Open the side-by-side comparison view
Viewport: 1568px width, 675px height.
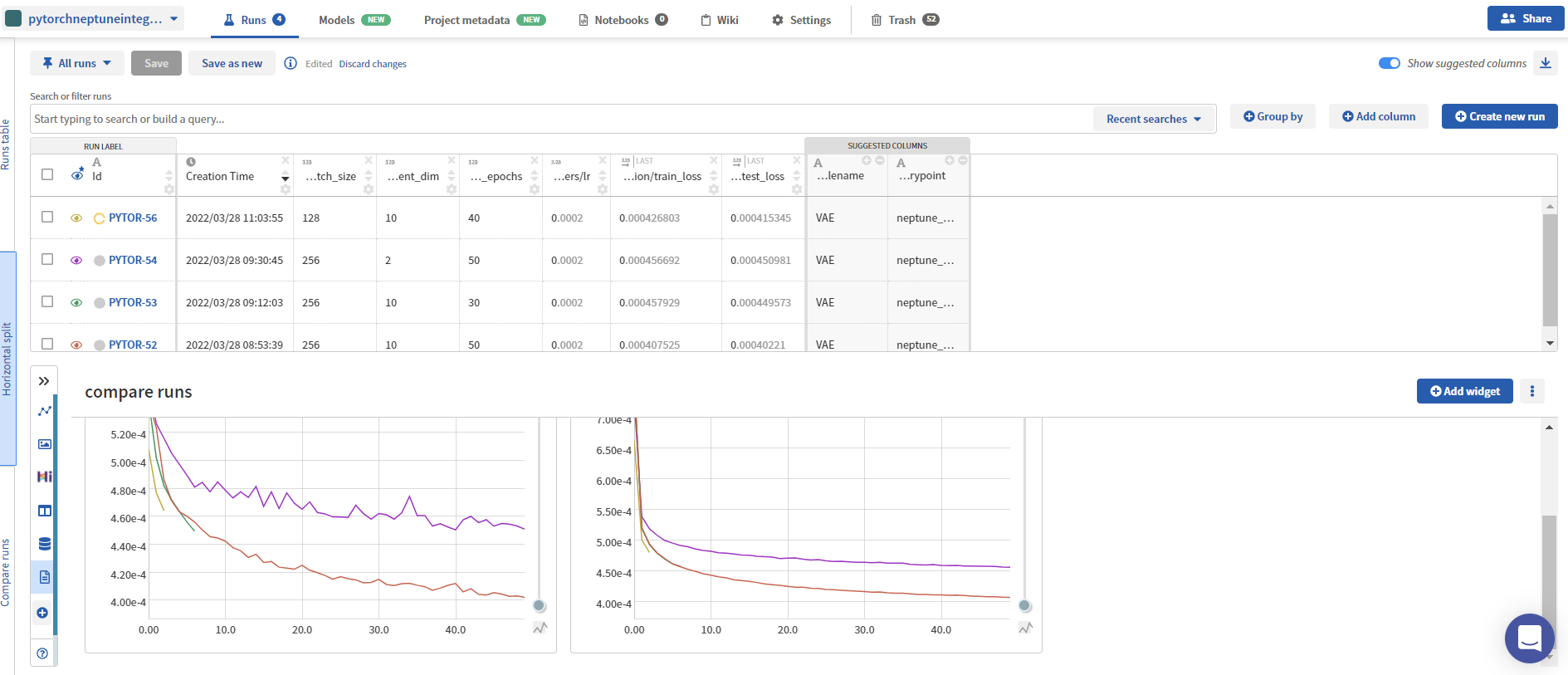pyautogui.click(x=44, y=511)
